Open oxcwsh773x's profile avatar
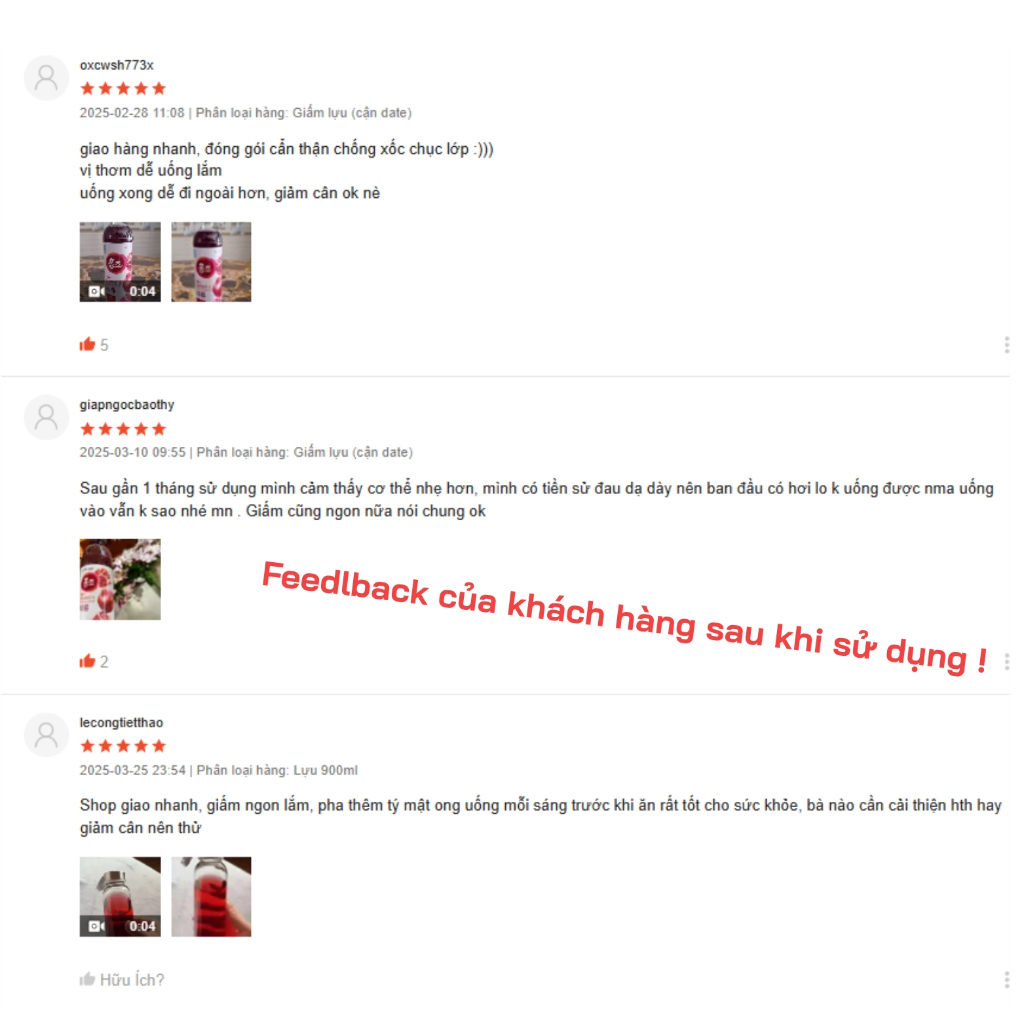 pos(46,78)
